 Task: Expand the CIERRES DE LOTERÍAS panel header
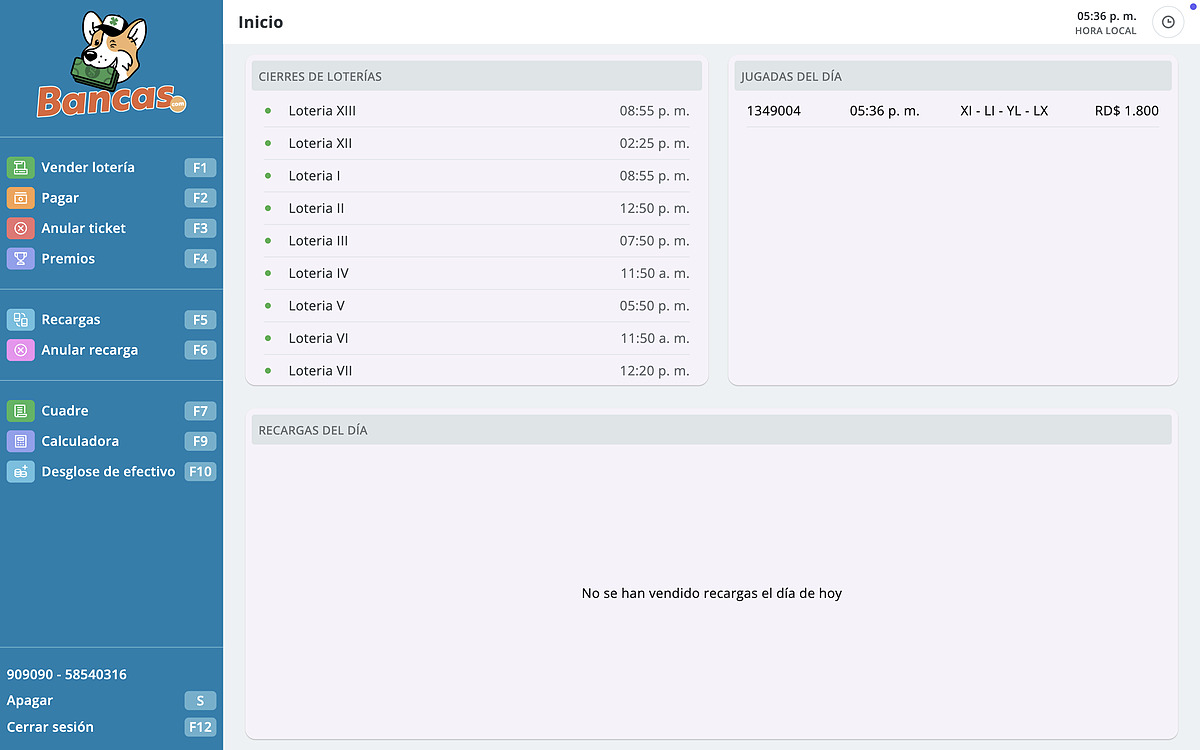pyautogui.click(x=476, y=75)
